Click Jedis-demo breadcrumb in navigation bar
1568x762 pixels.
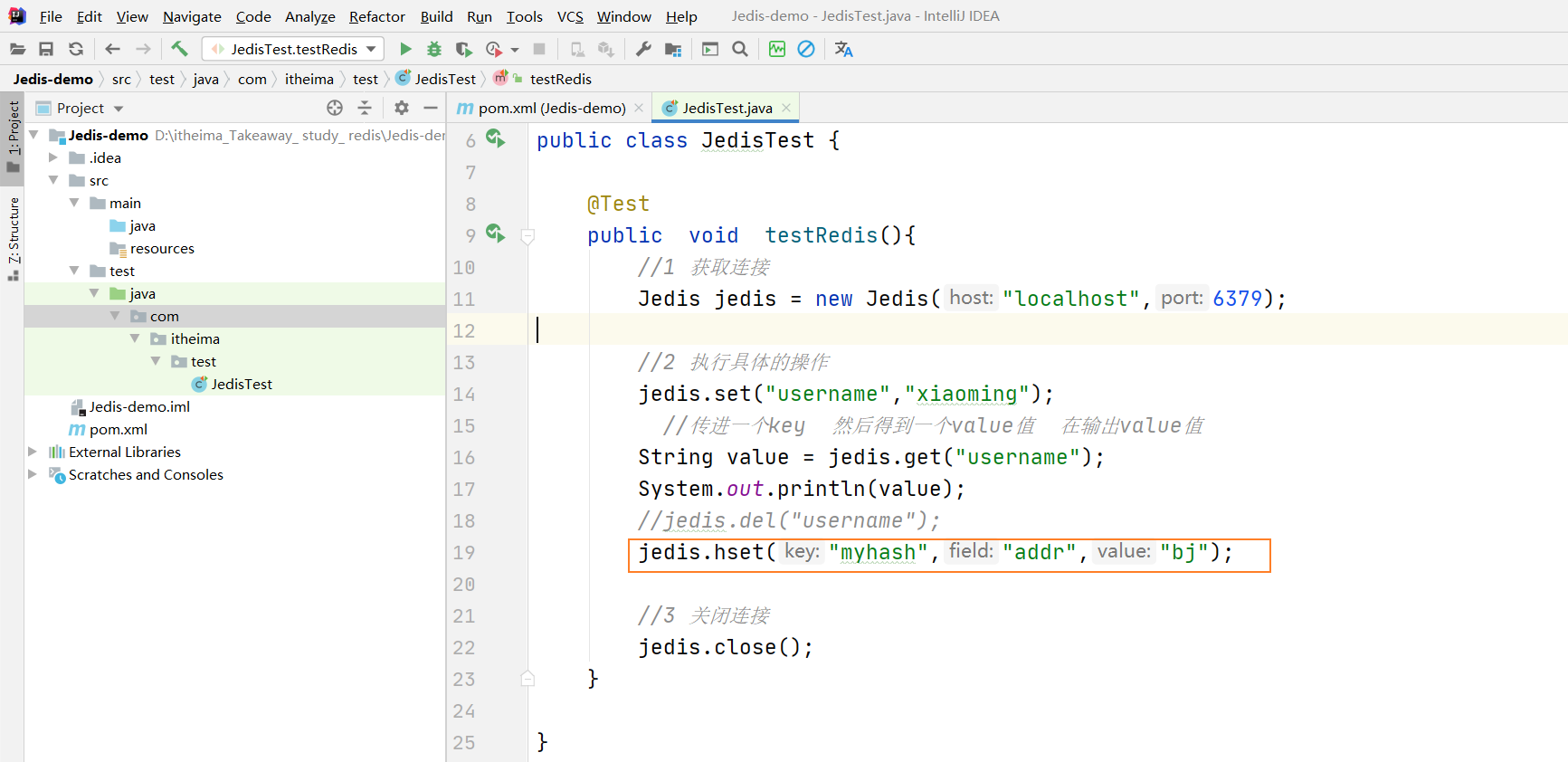(52, 79)
